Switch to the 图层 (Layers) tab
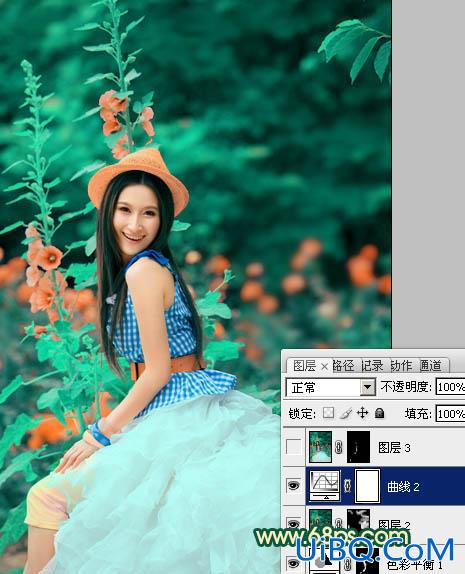 304,366
